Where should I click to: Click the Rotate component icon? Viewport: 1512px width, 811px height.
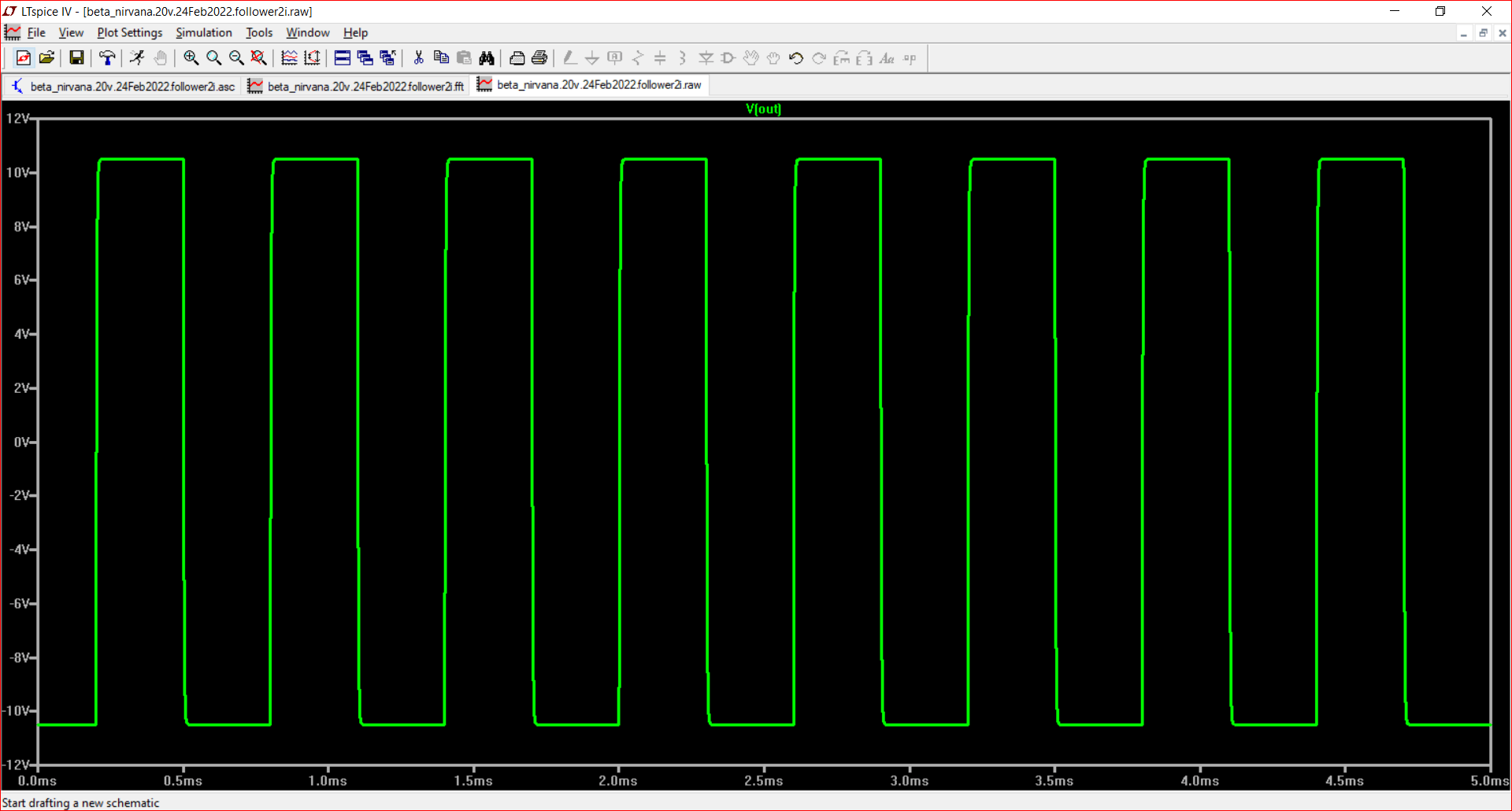[x=842, y=58]
